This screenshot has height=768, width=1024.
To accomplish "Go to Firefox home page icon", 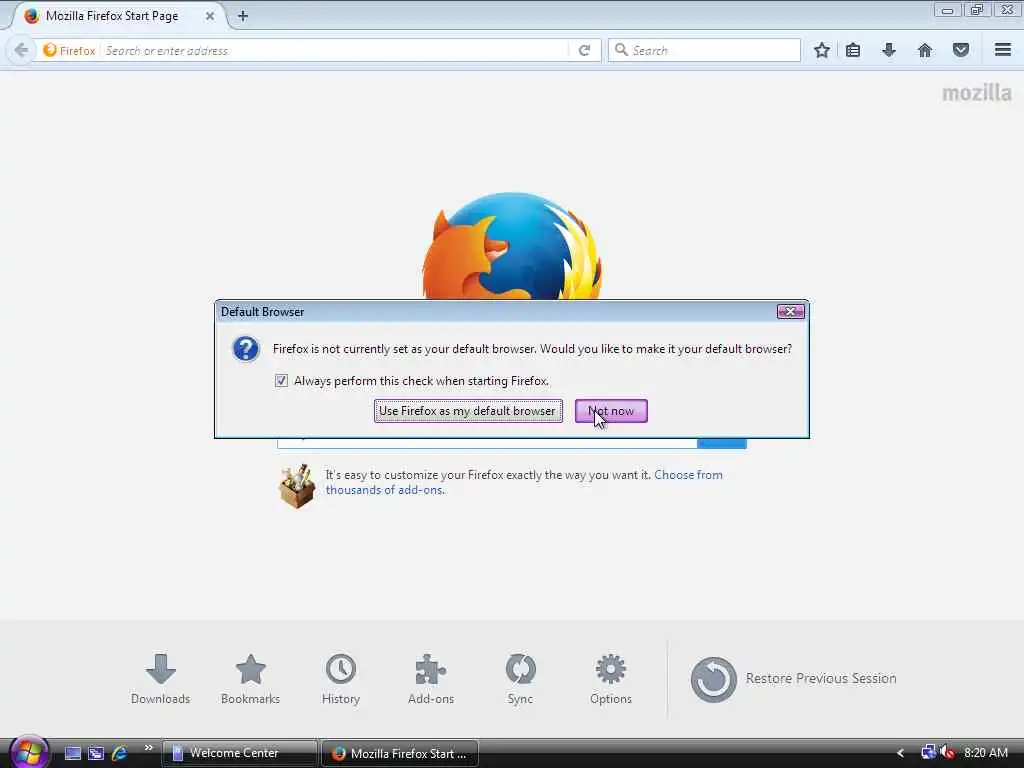I will [925, 50].
